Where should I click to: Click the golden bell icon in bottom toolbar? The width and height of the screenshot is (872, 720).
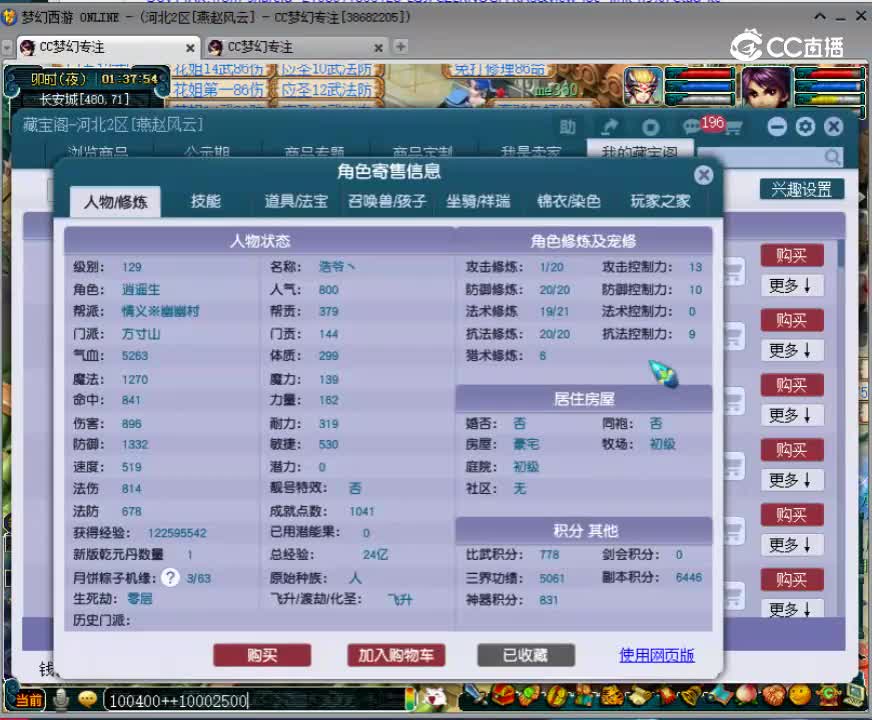pos(693,696)
